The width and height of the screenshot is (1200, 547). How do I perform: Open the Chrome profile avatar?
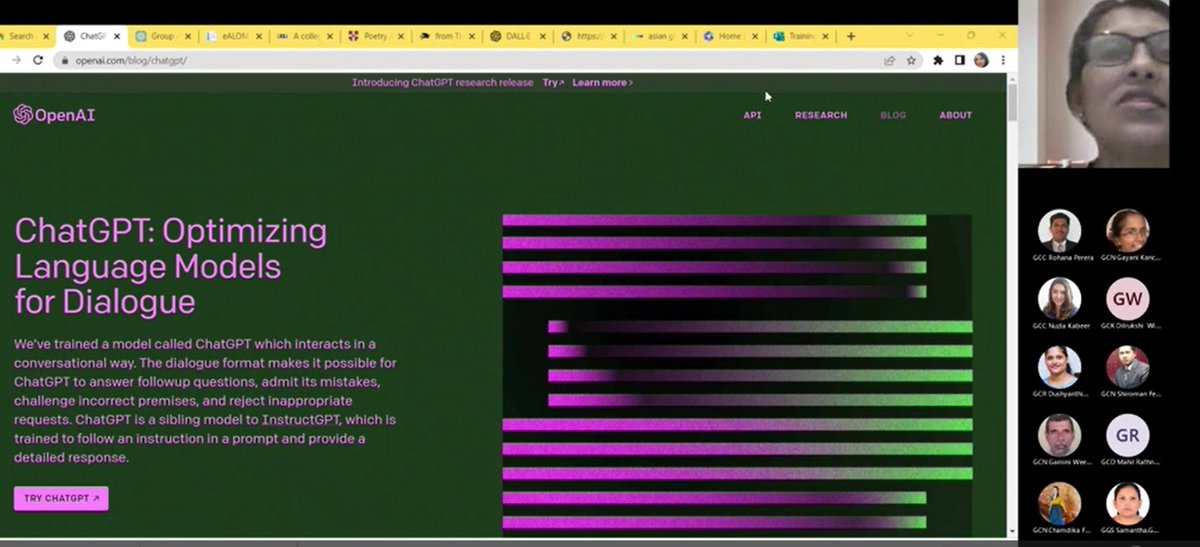(x=981, y=60)
